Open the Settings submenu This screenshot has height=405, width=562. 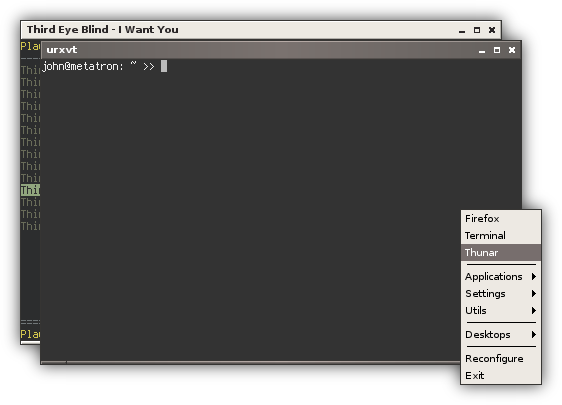coord(501,294)
